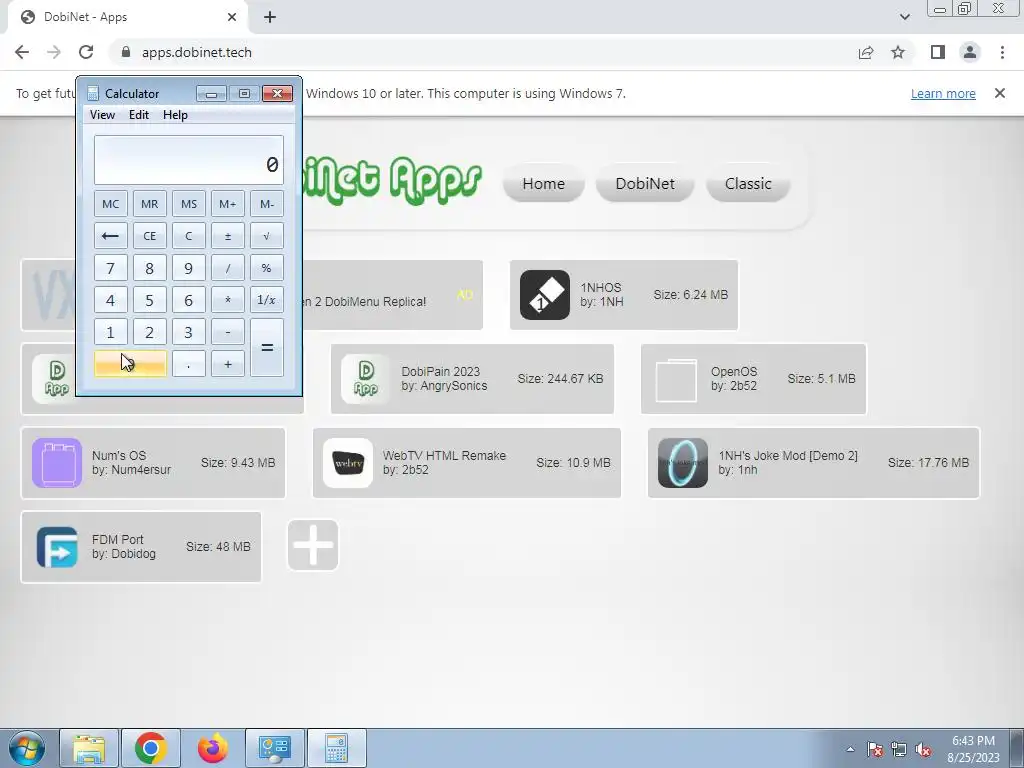Click Calculator plus button
This screenshot has width=1024, height=768.
pyautogui.click(x=228, y=364)
